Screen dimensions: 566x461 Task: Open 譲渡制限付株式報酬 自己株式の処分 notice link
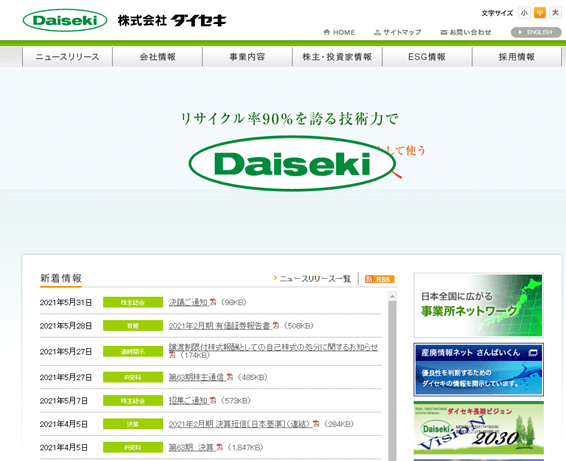click(273, 347)
